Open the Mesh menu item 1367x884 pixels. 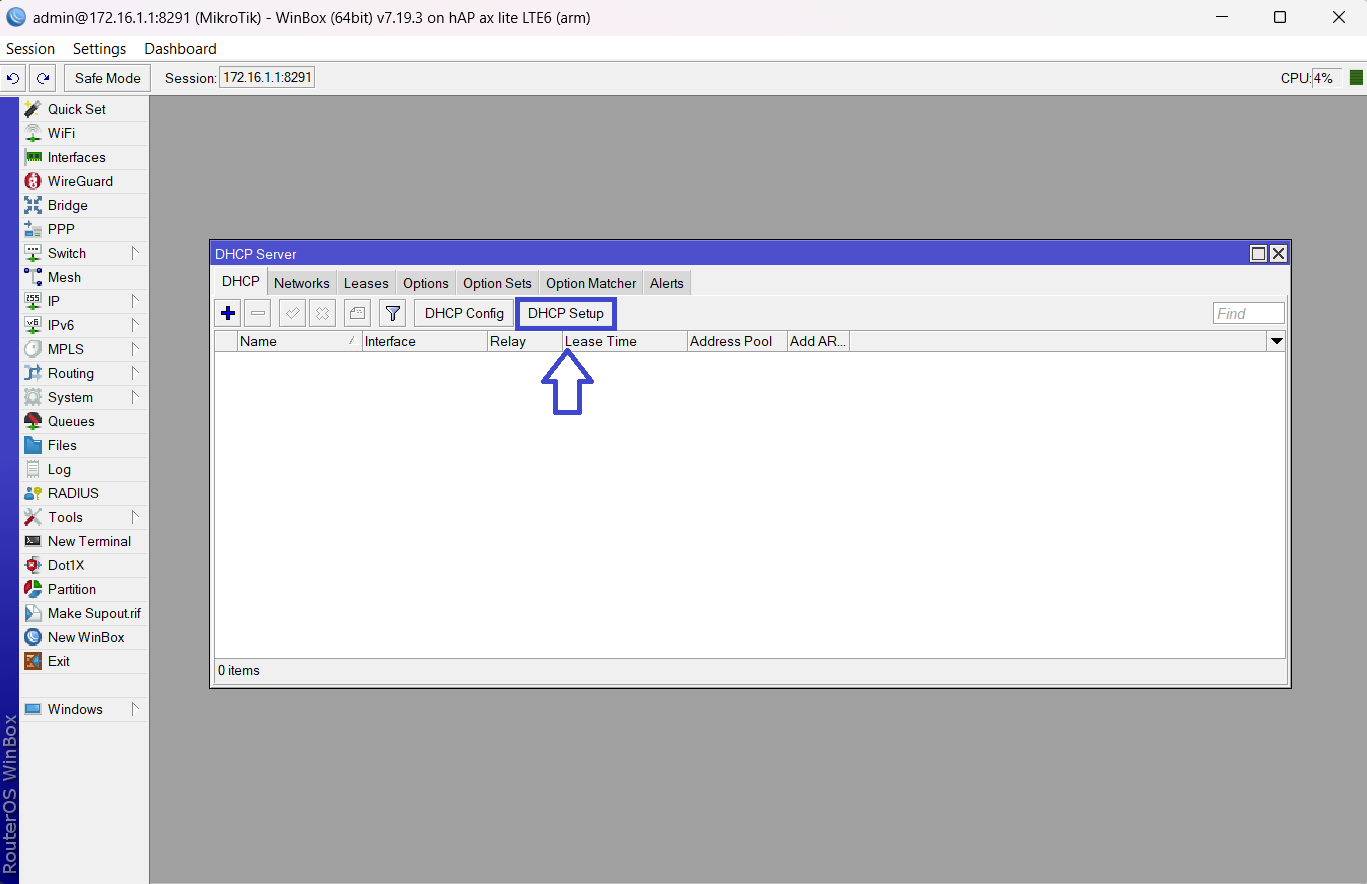84,277
